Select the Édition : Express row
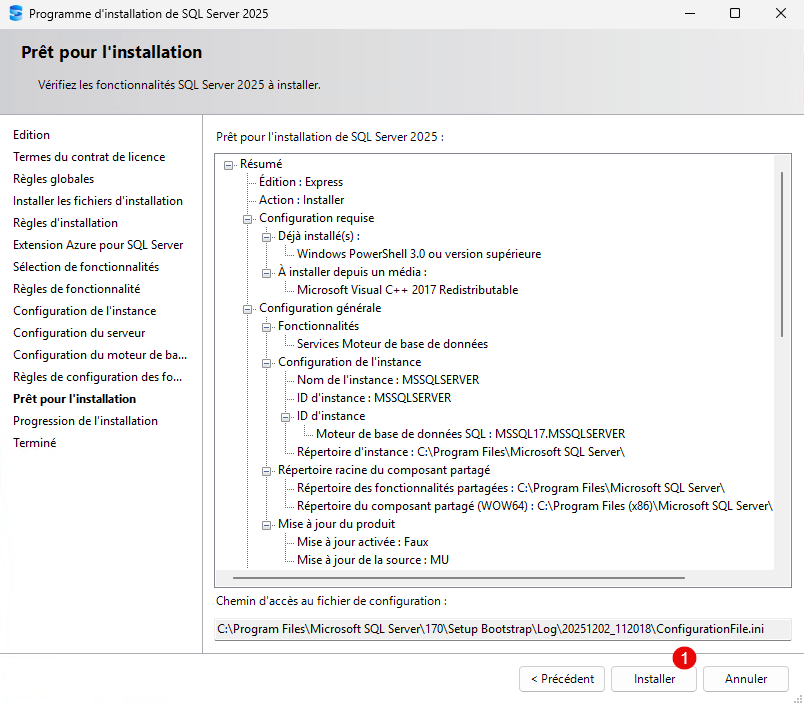Screen dimensions: 804x704 (x=301, y=182)
